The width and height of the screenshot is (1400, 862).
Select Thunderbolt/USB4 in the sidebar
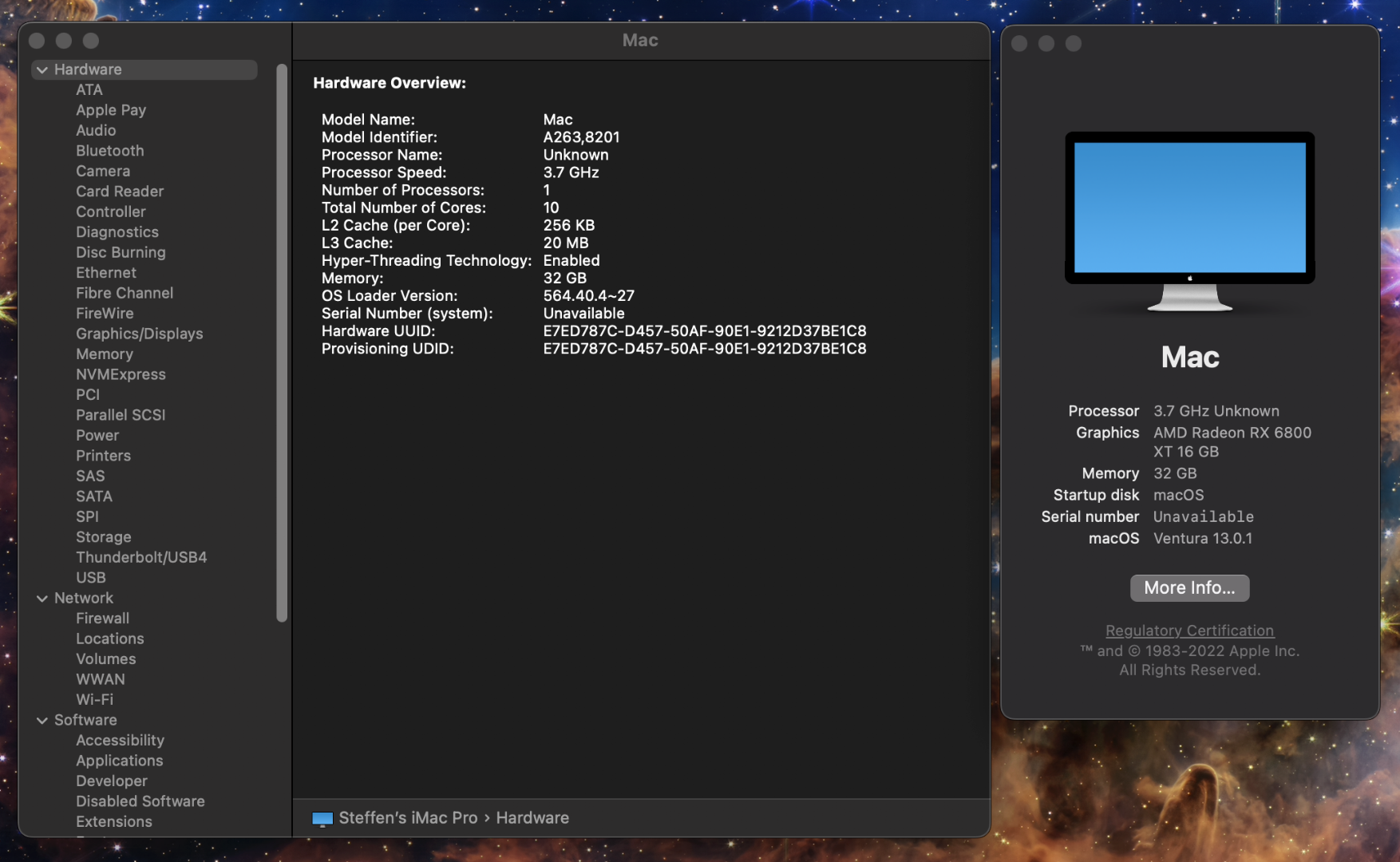(141, 558)
